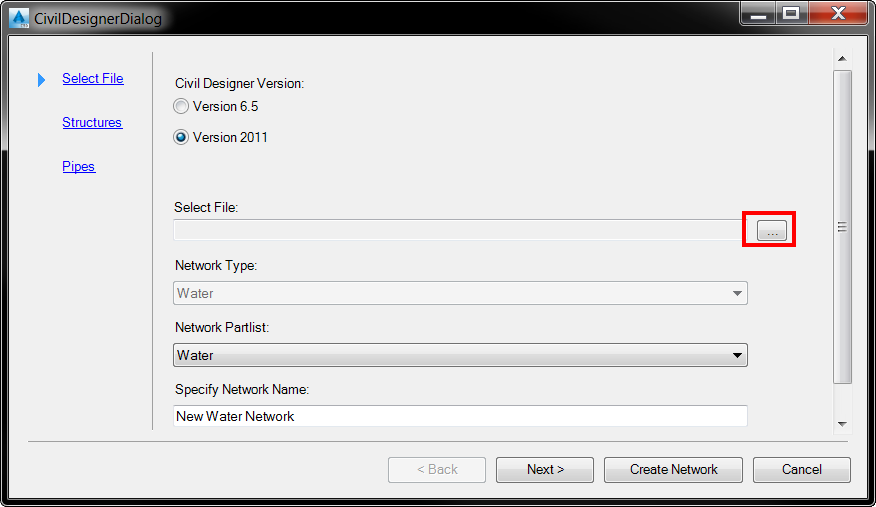
Task: Click the Next > button
Action: (x=545, y=470)
